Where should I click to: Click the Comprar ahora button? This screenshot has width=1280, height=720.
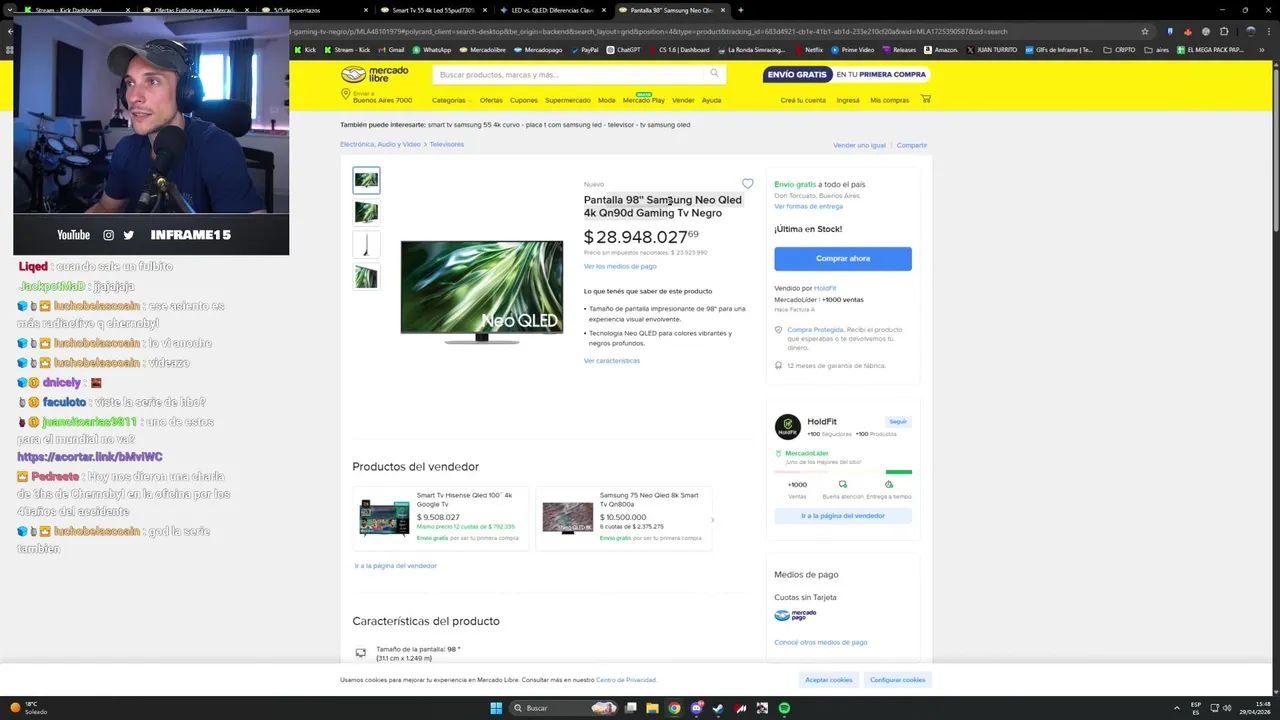843,258
